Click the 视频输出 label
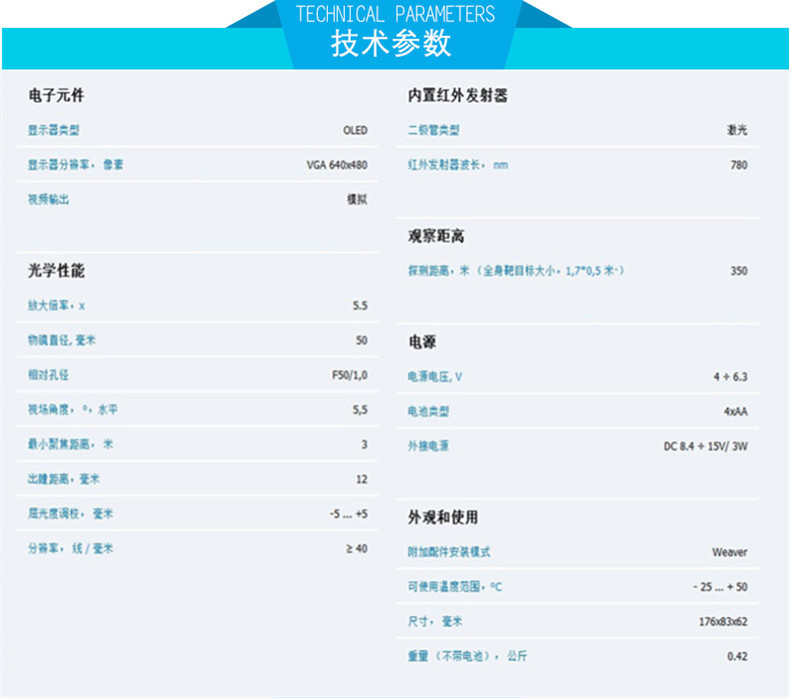Image resolution: width=790 pixels, height=698 pixels. click(x=48, y=200)
